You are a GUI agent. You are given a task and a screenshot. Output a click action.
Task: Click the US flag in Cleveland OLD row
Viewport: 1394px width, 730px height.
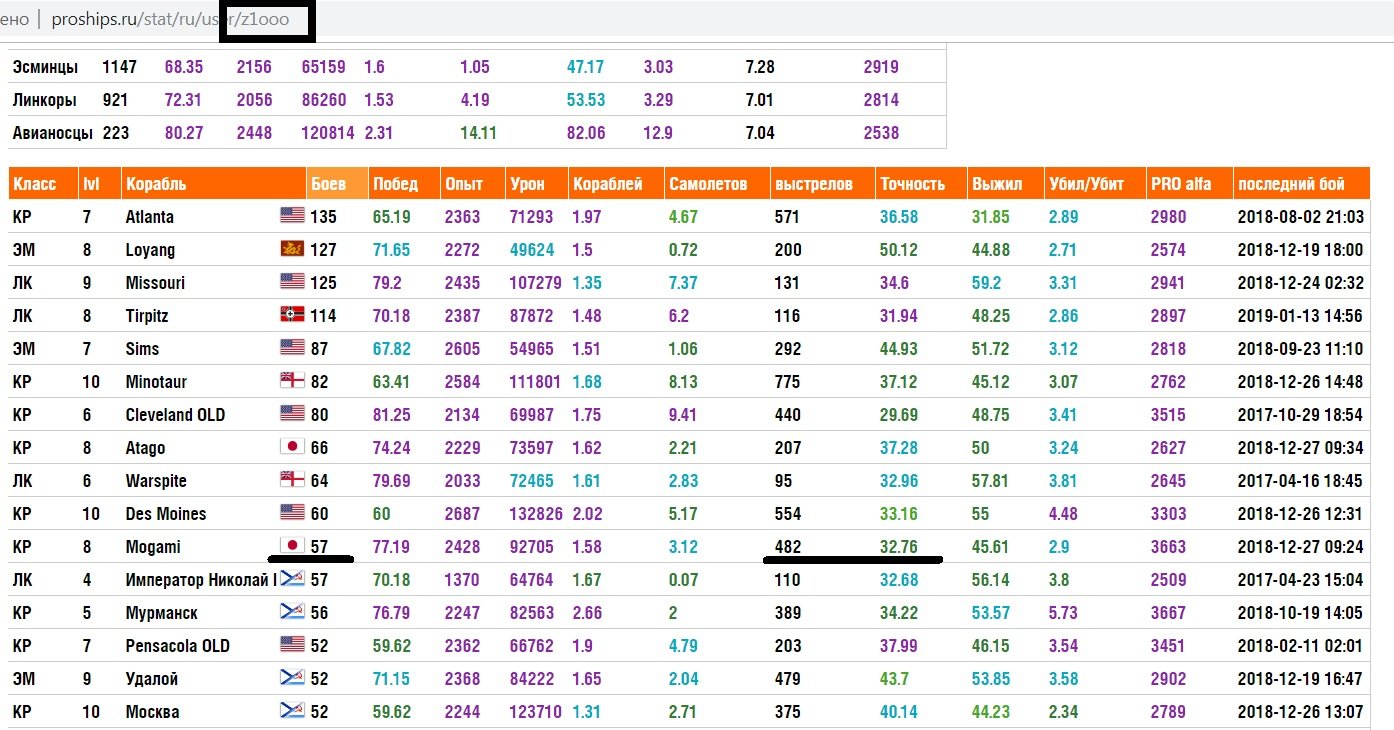pos(292,414)
